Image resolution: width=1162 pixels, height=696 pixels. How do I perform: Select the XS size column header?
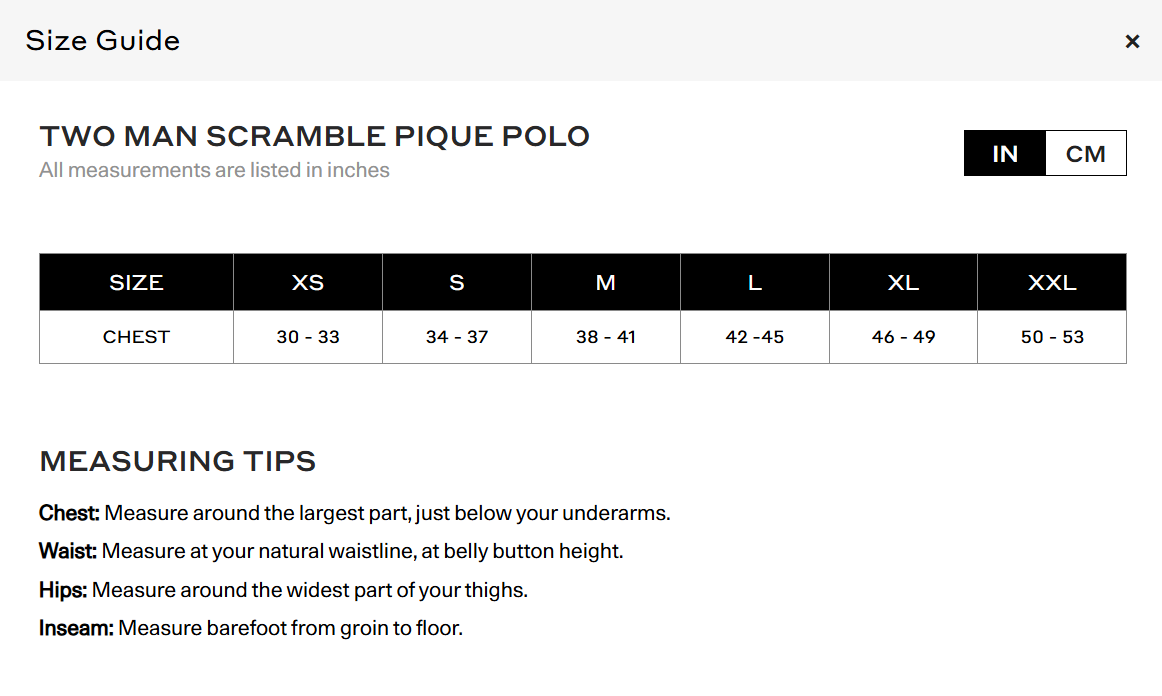click(x=308, y=283)
